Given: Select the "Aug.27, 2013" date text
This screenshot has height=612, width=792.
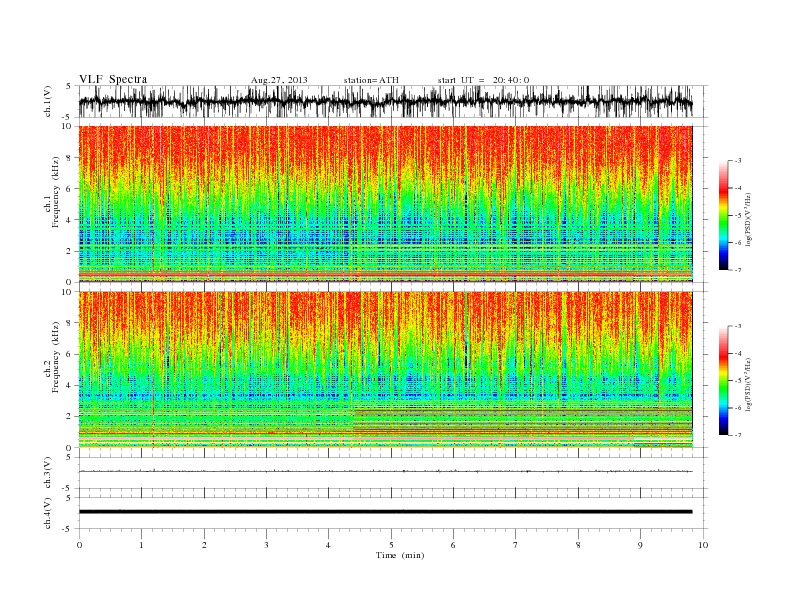Looking at the screenshot, I should point(279,80).
